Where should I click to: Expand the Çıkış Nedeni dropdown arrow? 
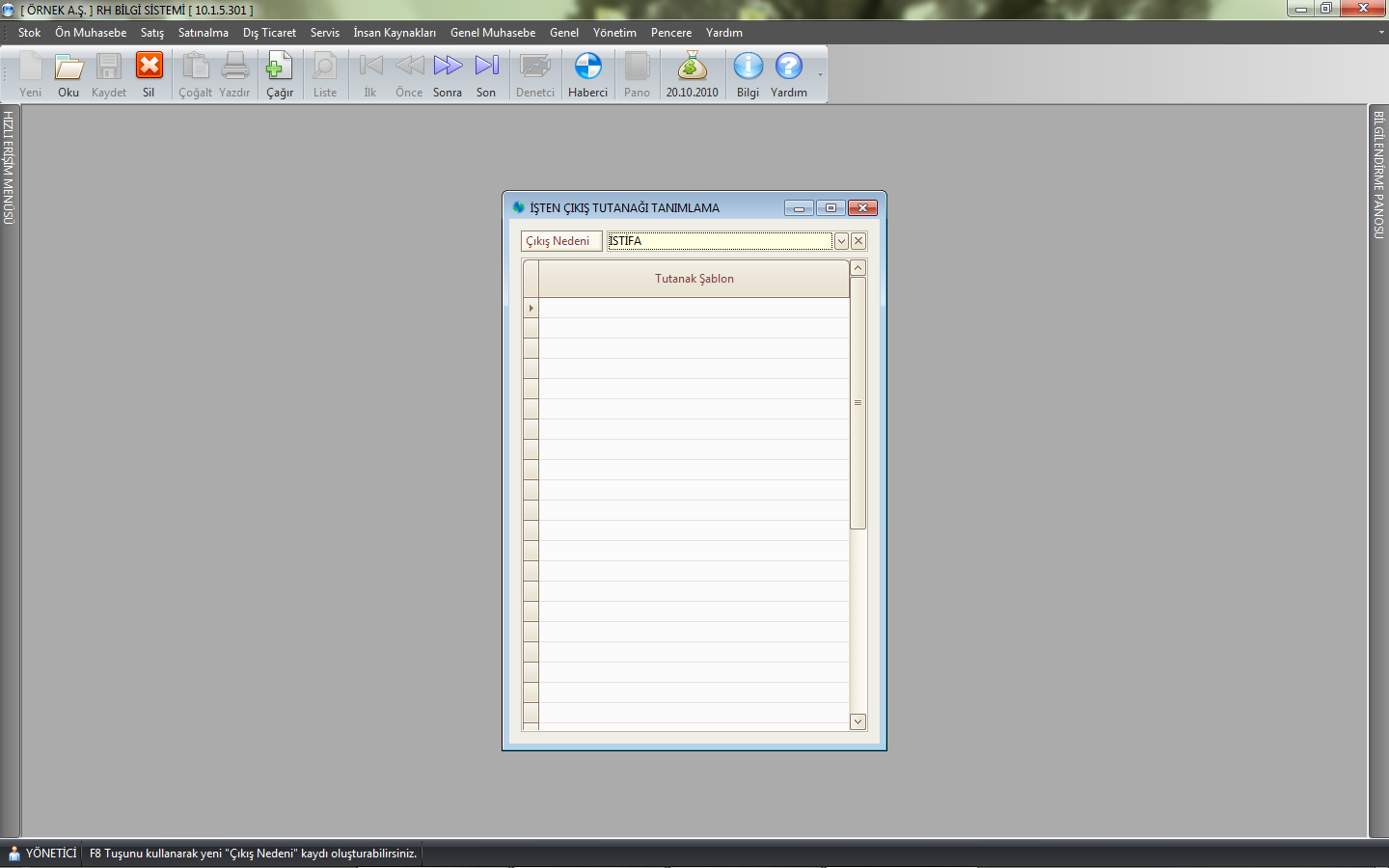[x=841, y=241]
